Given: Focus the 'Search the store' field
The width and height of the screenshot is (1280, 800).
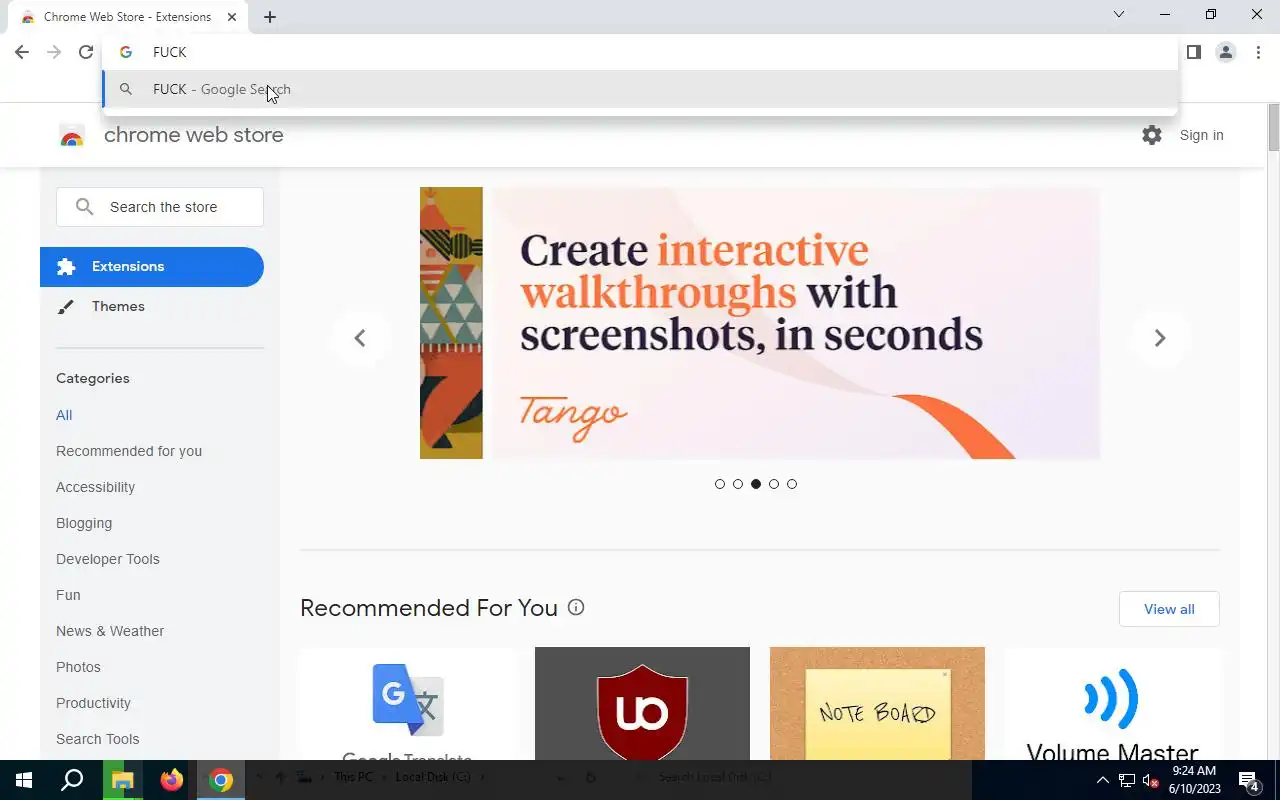Looking at the screenshot, I should 160,207.
